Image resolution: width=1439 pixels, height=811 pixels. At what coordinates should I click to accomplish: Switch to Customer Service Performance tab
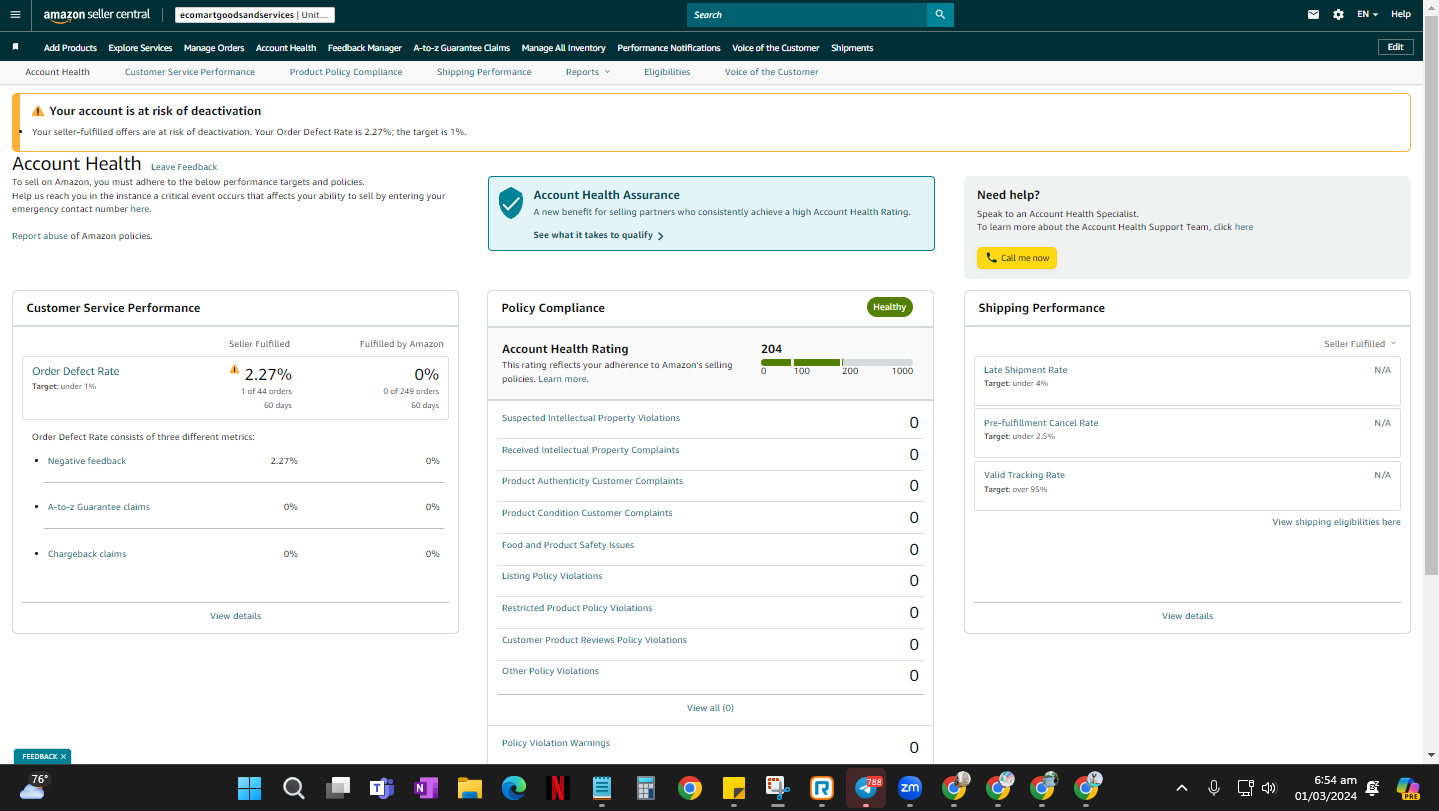[190, 72]
